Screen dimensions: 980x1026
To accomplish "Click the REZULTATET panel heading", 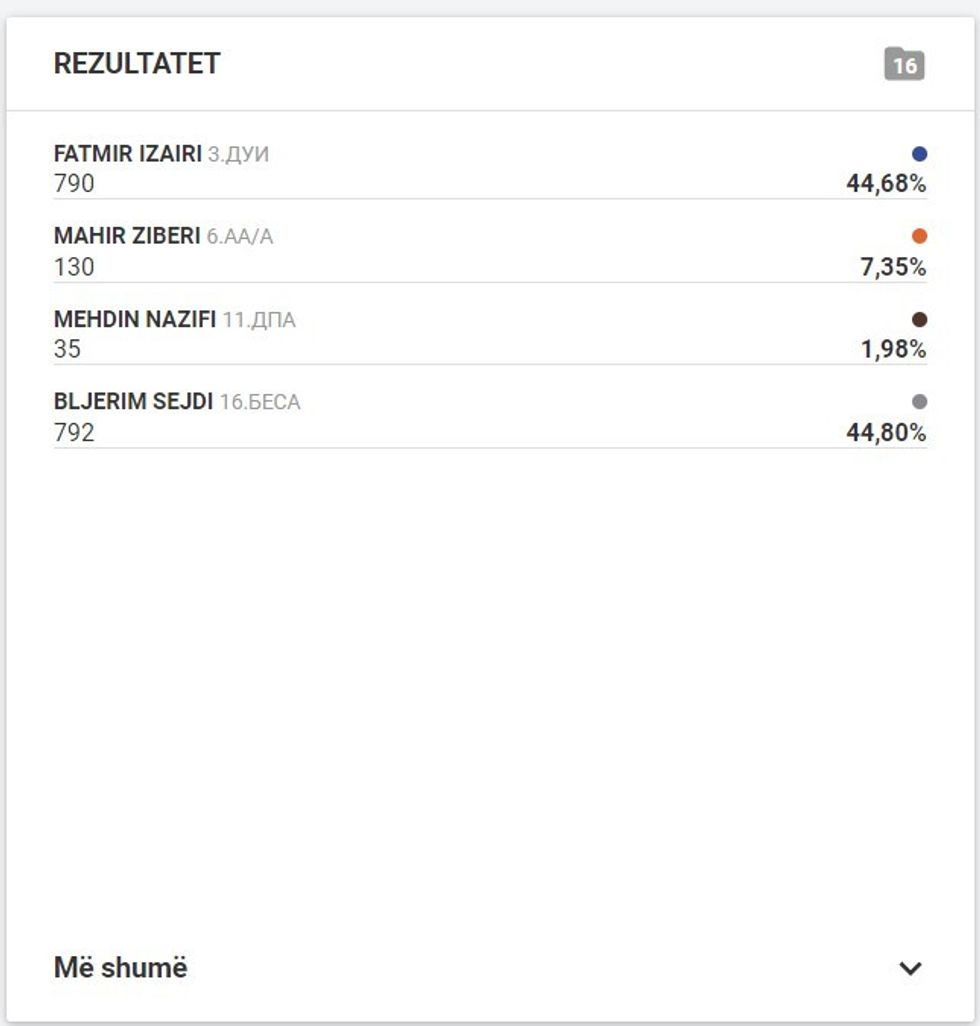I will point(137,64).
